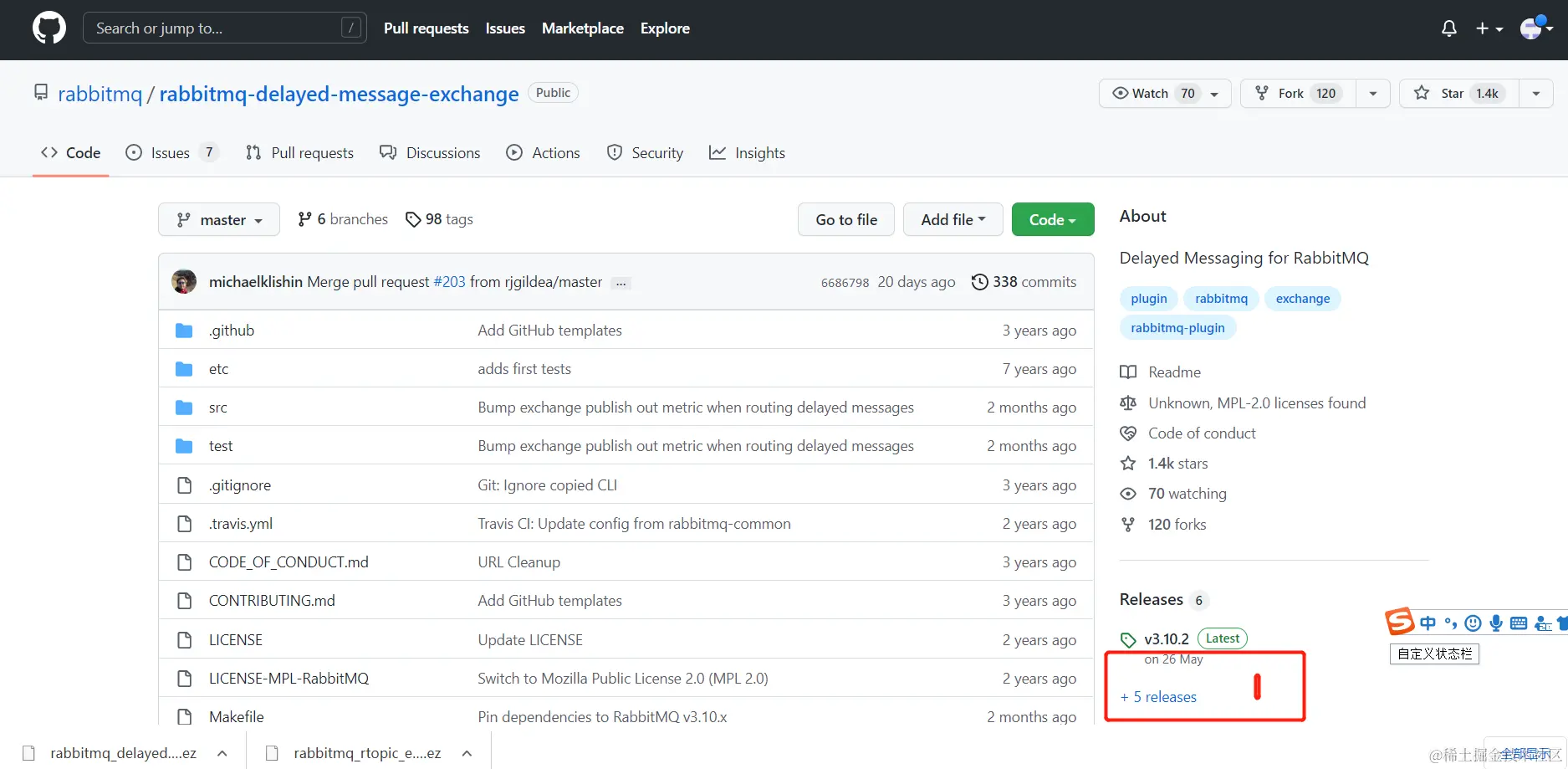
Task: Open the src folder
Action: tap(218, 408)
